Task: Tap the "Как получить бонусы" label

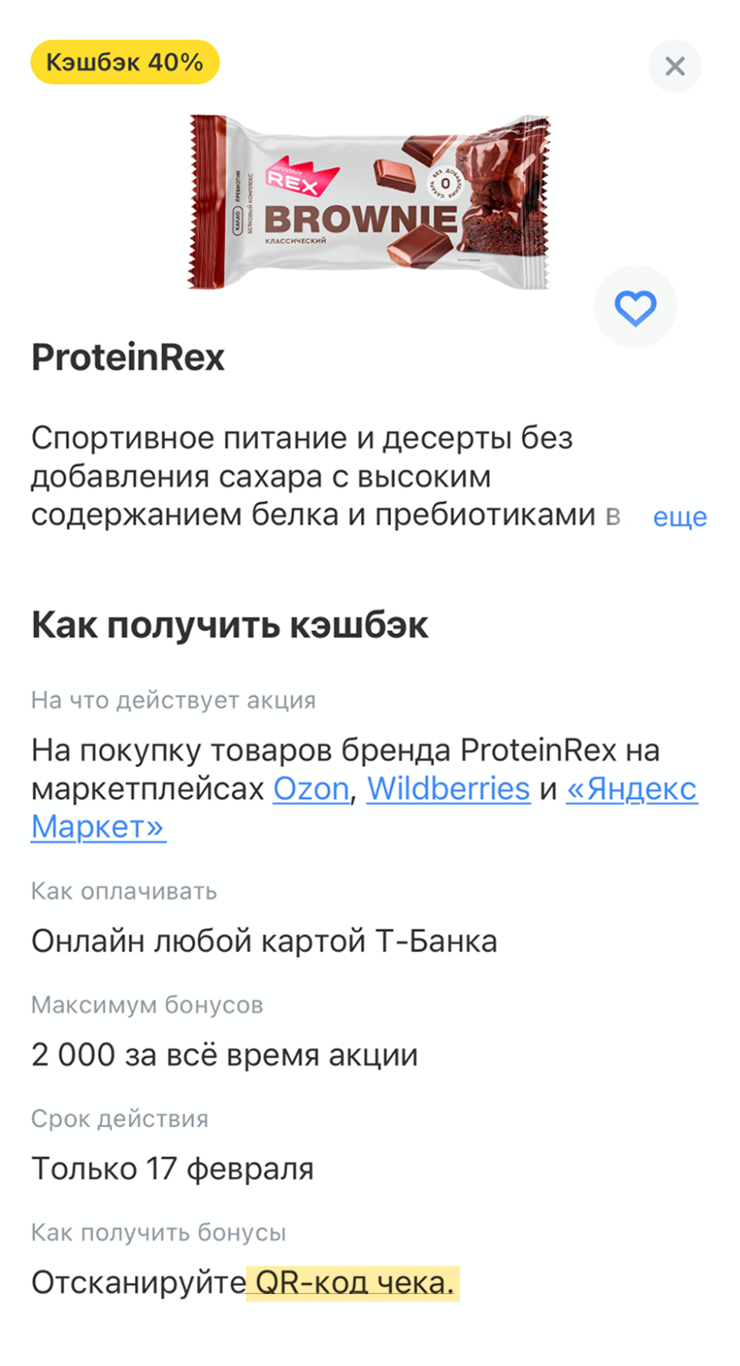Action: [158, 1233]
